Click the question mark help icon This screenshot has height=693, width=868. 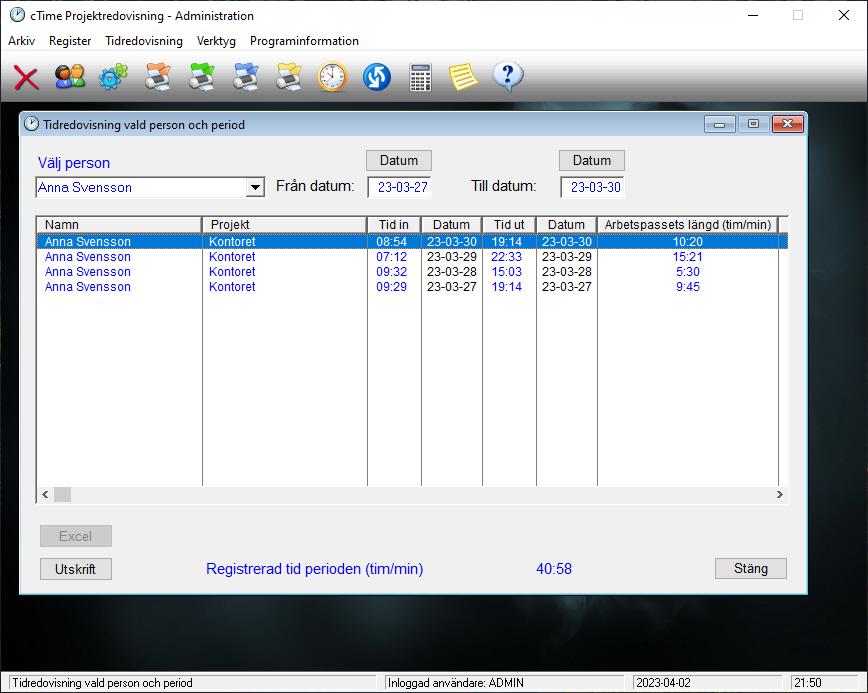tap(508, 76)
